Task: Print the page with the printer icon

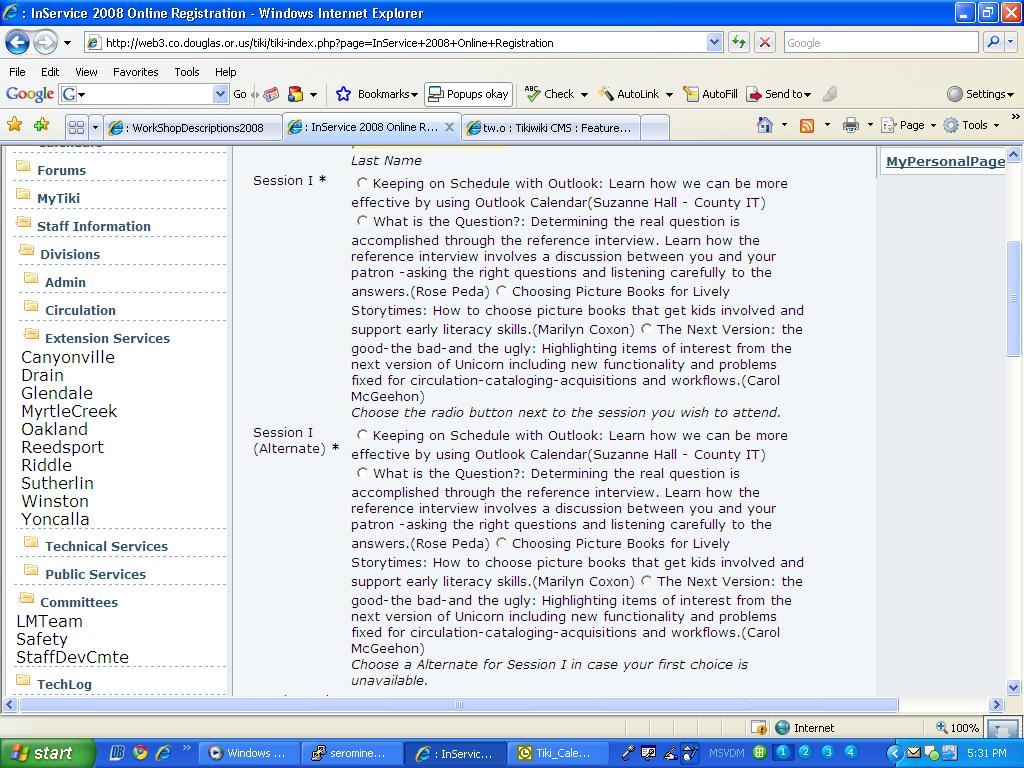Action: [850, 125]
